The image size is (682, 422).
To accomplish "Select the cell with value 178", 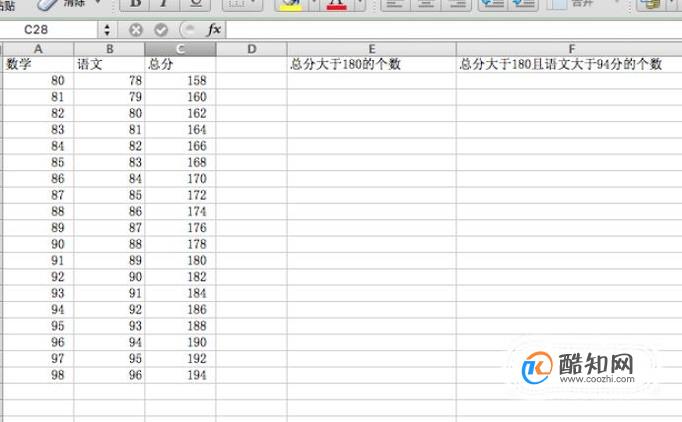I will (x=181, y=244).
